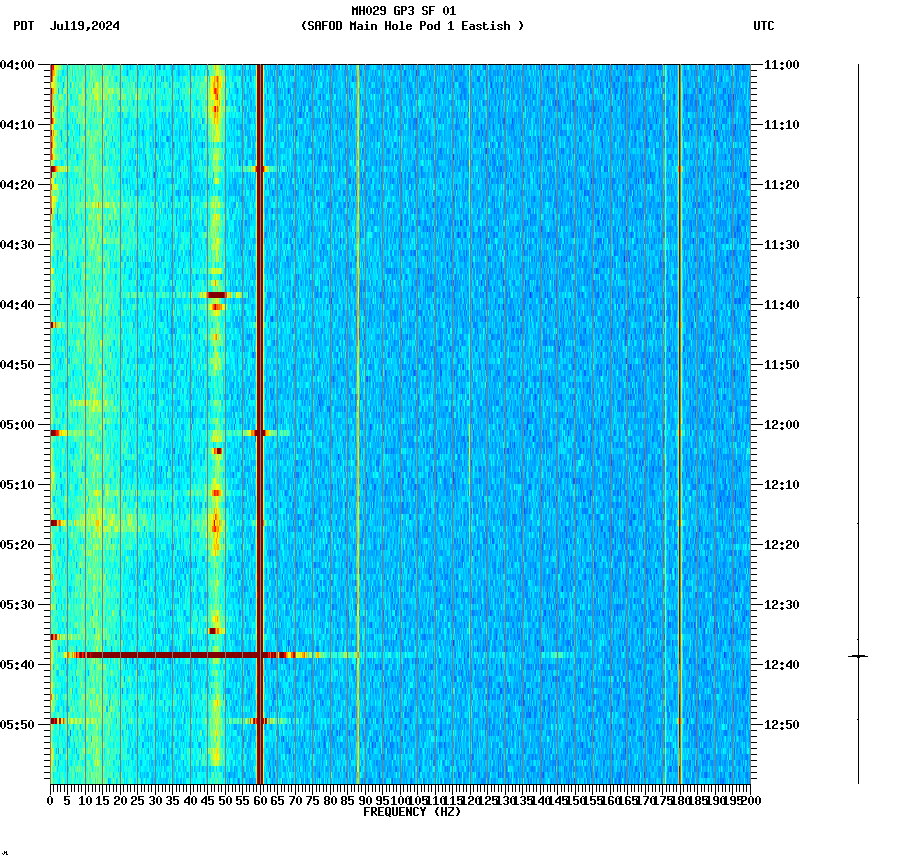Select the 60 Hz dark interference line
This screenshot has height=864, width=902.
[259, 400]
